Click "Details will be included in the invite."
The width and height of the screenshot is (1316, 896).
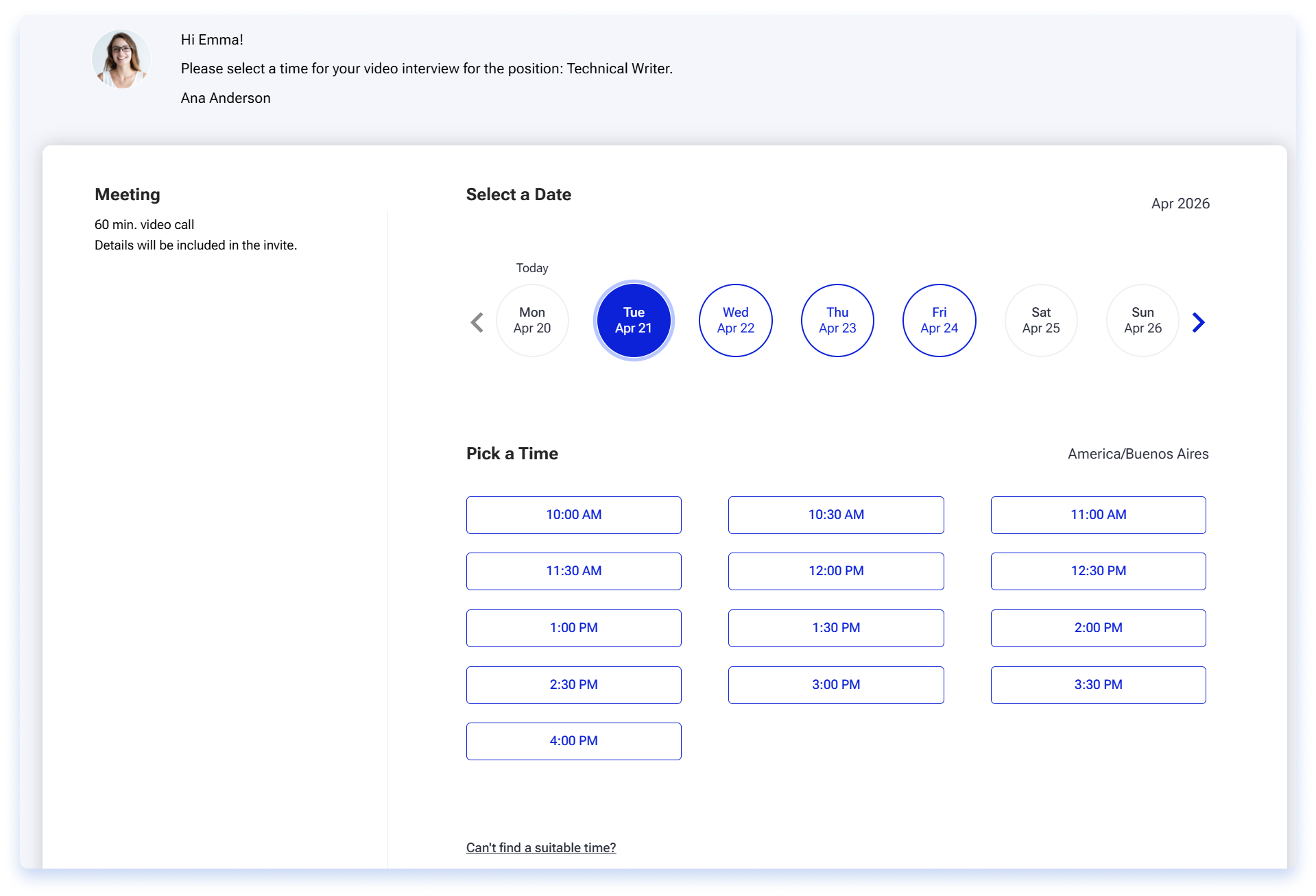tap(195, 245)
